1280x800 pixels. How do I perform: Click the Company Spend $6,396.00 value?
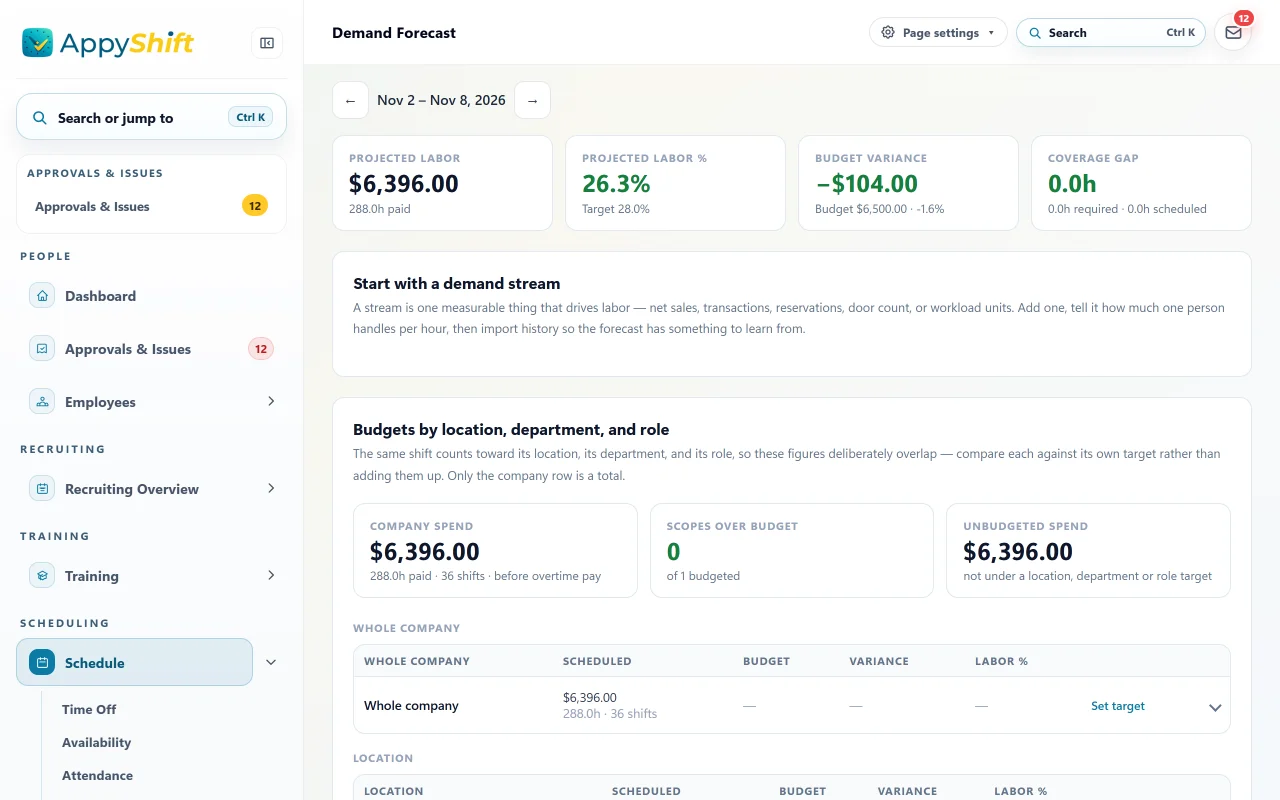[425, 552]
